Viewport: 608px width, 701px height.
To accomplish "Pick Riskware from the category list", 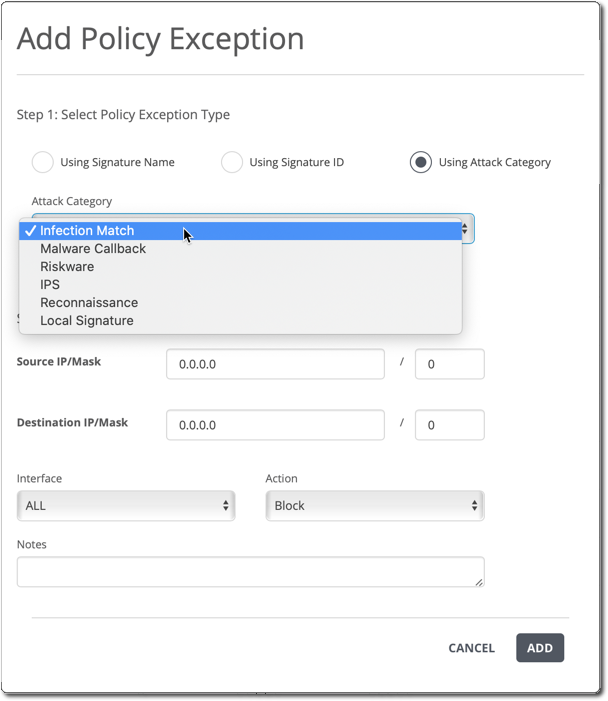I will pos(241,266).
